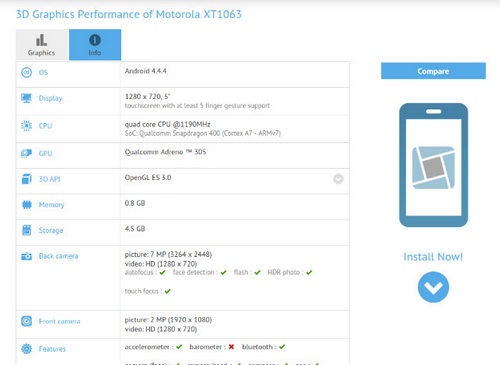Click the HDR photo green checkmark

[x=309, y=273]
